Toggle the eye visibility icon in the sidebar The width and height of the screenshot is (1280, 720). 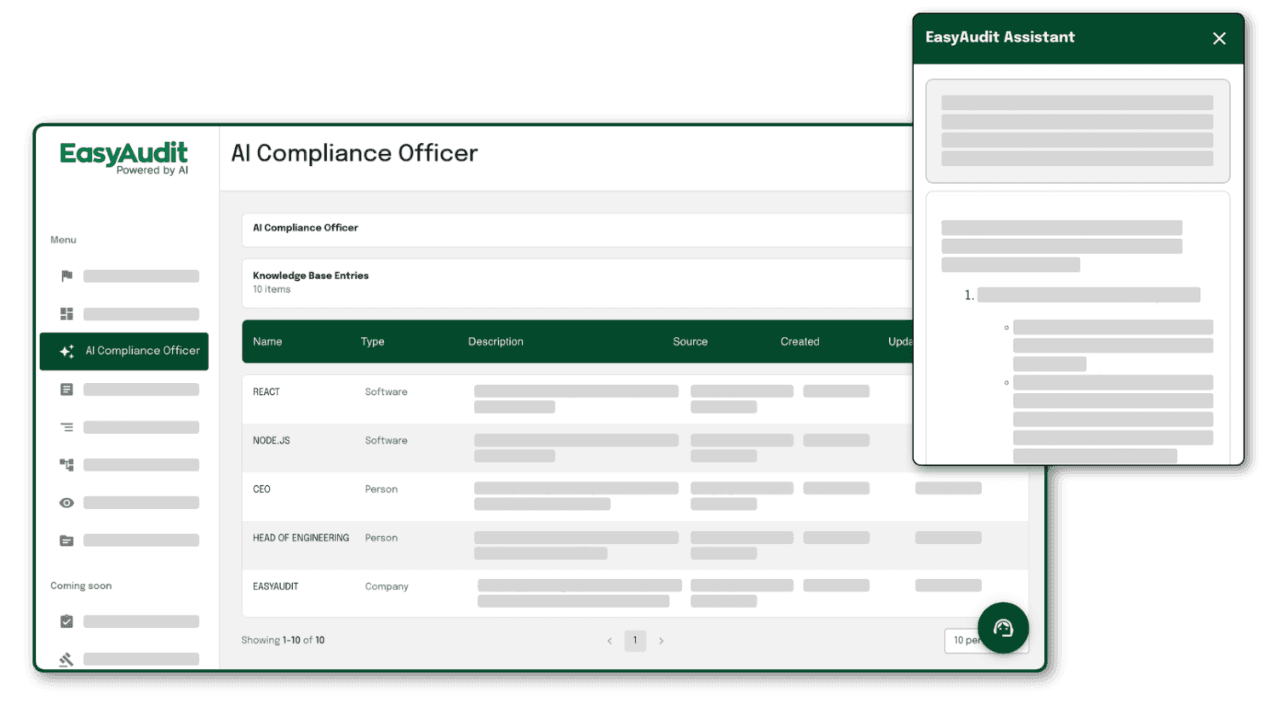66,502
